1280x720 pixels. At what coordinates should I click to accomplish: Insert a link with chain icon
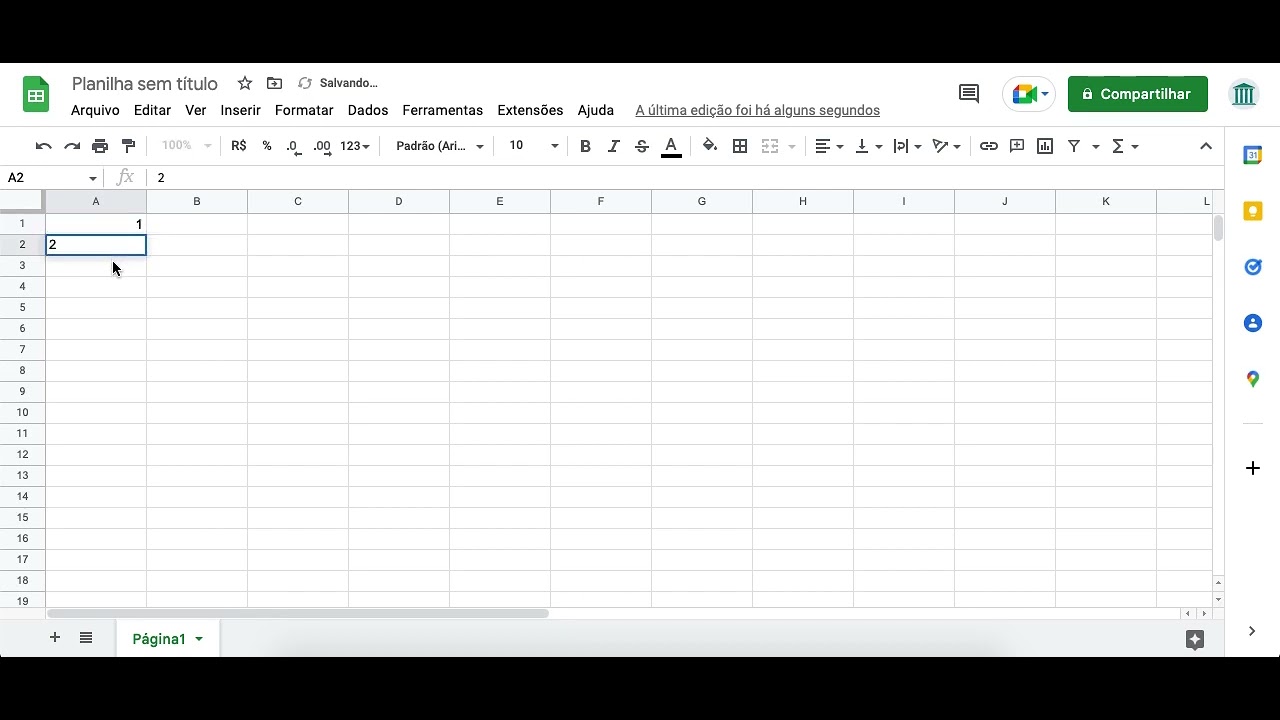tap(989, 146)
